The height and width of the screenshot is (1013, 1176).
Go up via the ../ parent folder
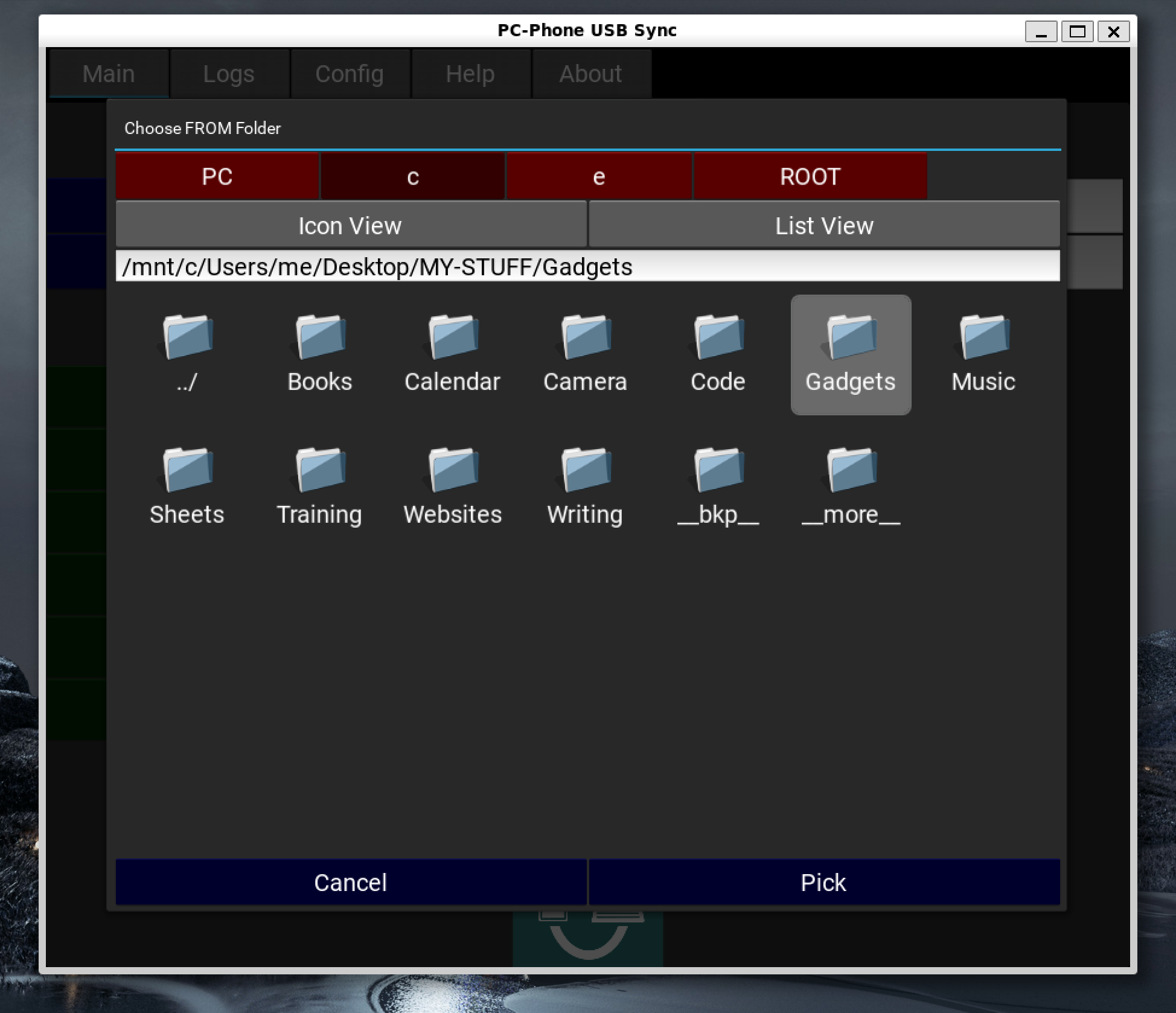187,354
